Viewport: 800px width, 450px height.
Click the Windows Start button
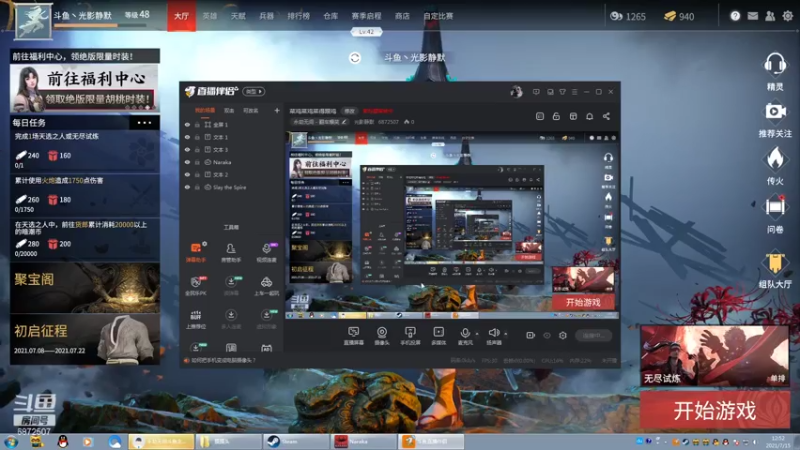click(x=10, y=441)
